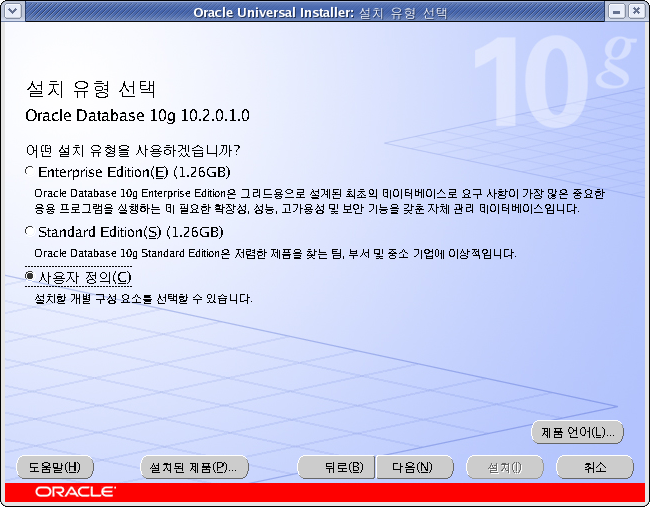The height and width of the screenshot is (507, 650).
Task: Click the 설치 유형 선택 heading
Action: pyautogui.click(x=91, y=89)
